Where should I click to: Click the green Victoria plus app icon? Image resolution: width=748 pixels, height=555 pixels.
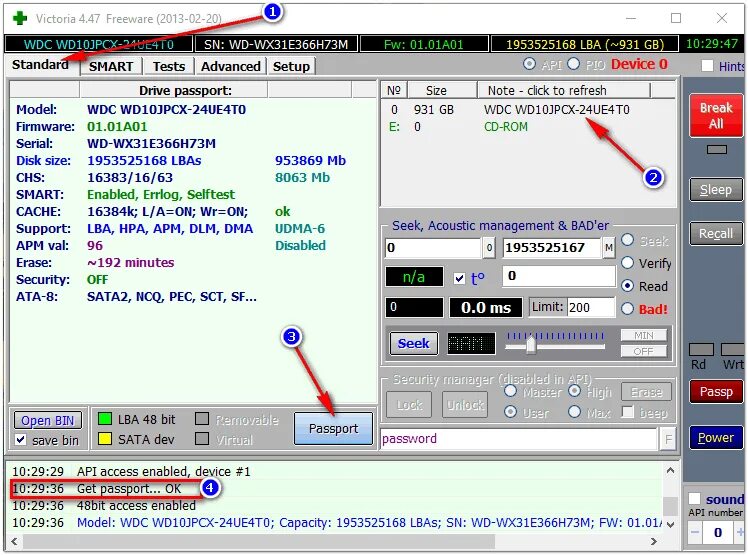(20, 18)
